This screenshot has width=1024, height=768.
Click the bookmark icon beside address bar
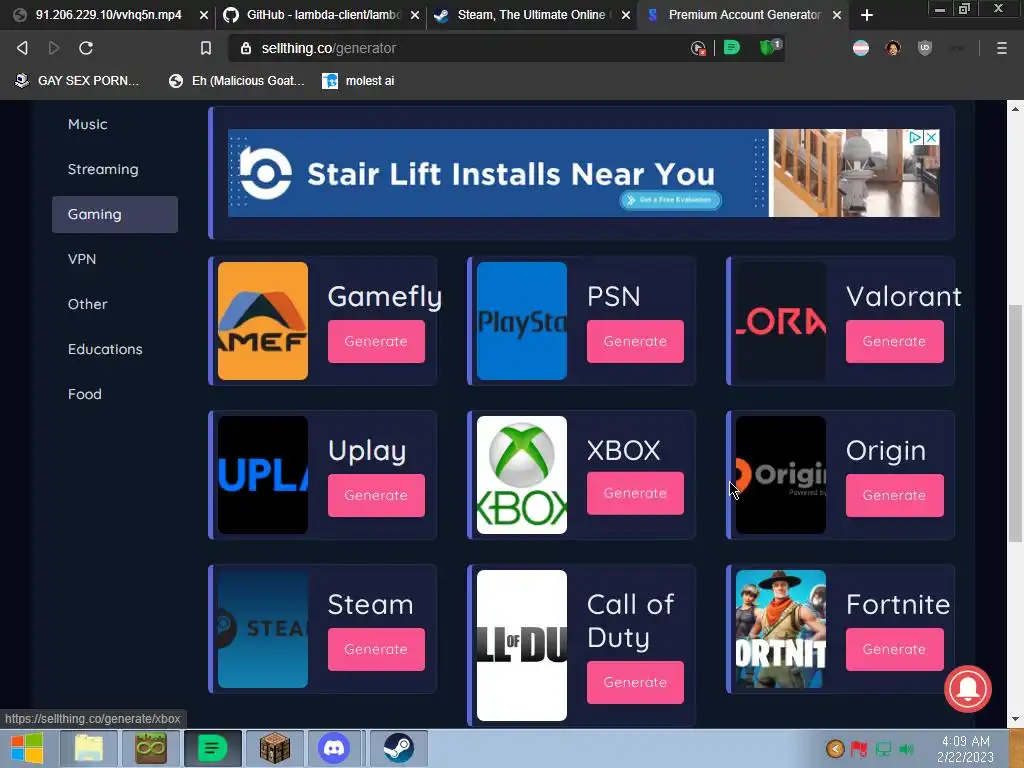coord(206,48)
